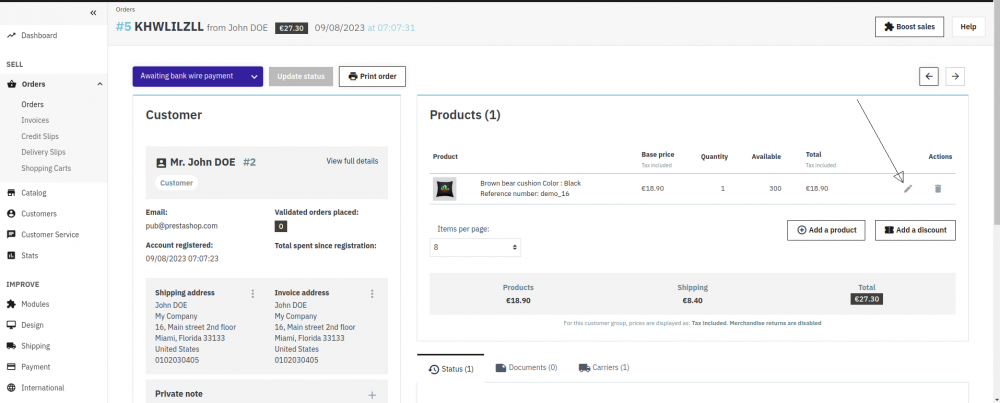Open shipping address three-dot menu
Image resolution: width=1000 pixels, height=403 pixels.
pyautogui.click(x=253, y=294)
